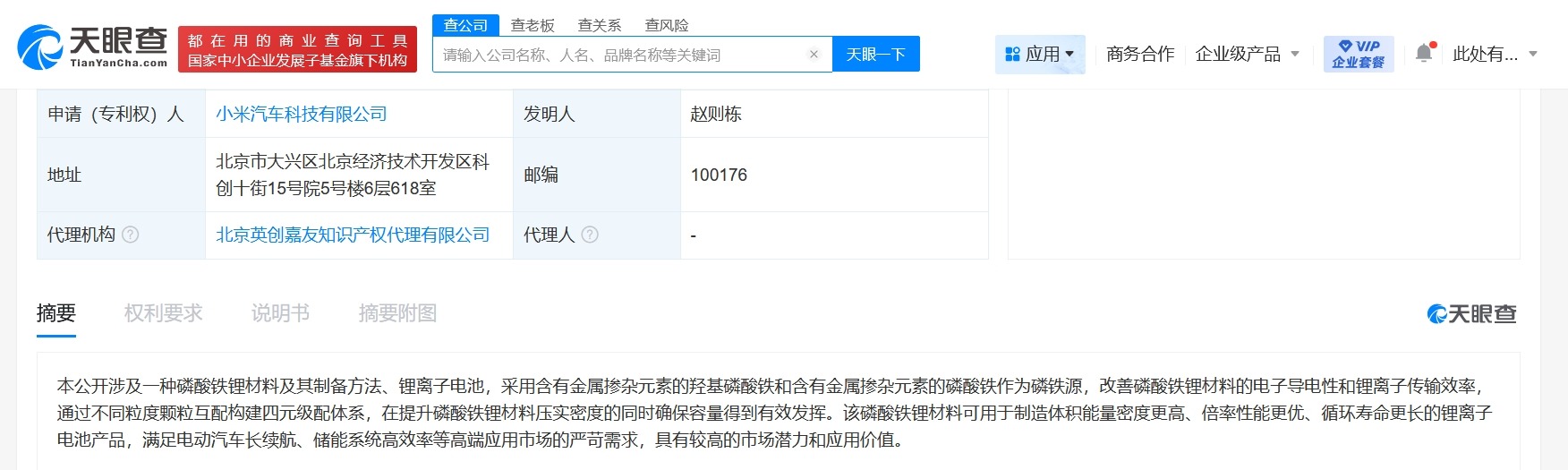Select the 摘要 tab

(x=56, y=313)
